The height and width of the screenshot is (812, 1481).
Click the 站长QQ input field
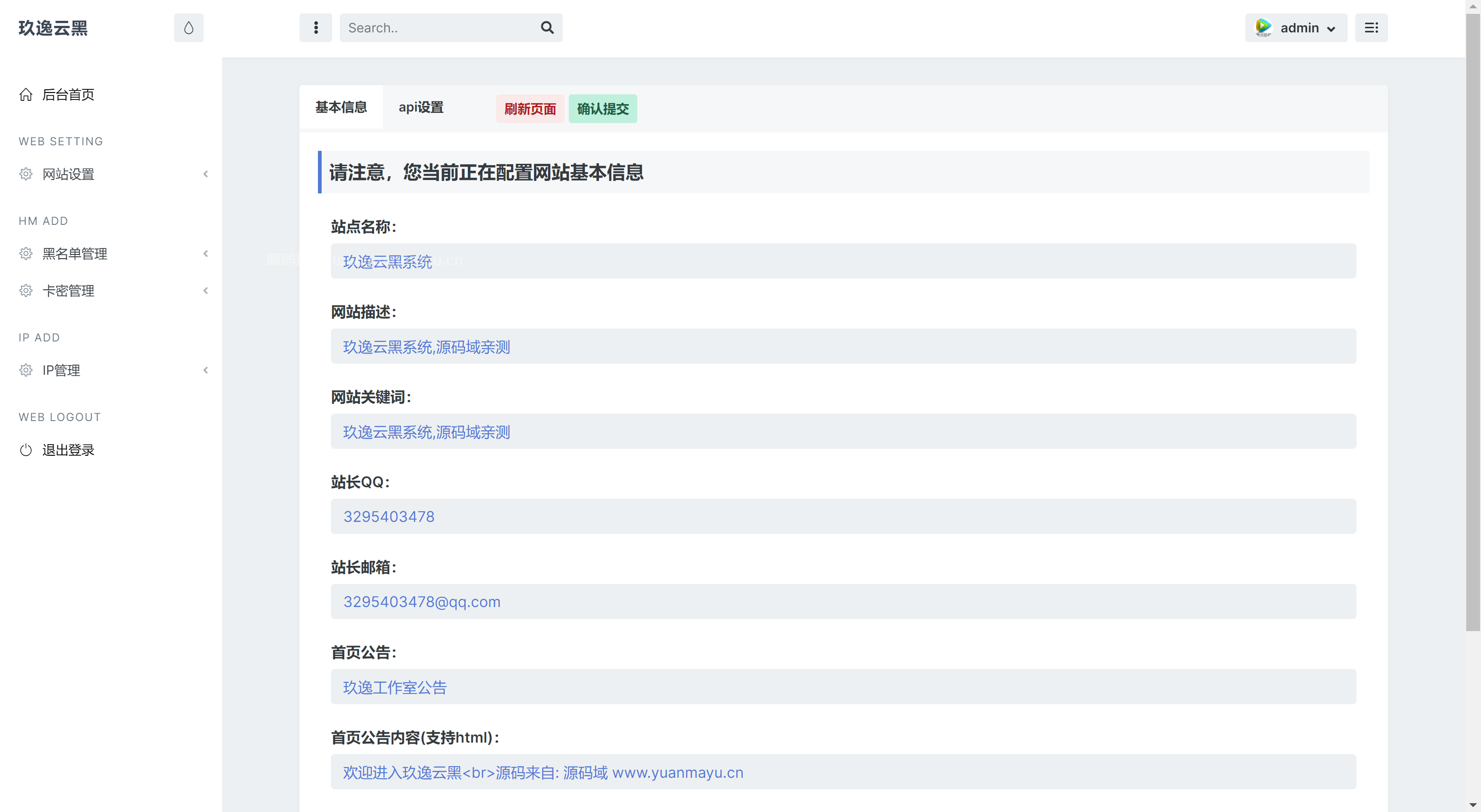843,516
